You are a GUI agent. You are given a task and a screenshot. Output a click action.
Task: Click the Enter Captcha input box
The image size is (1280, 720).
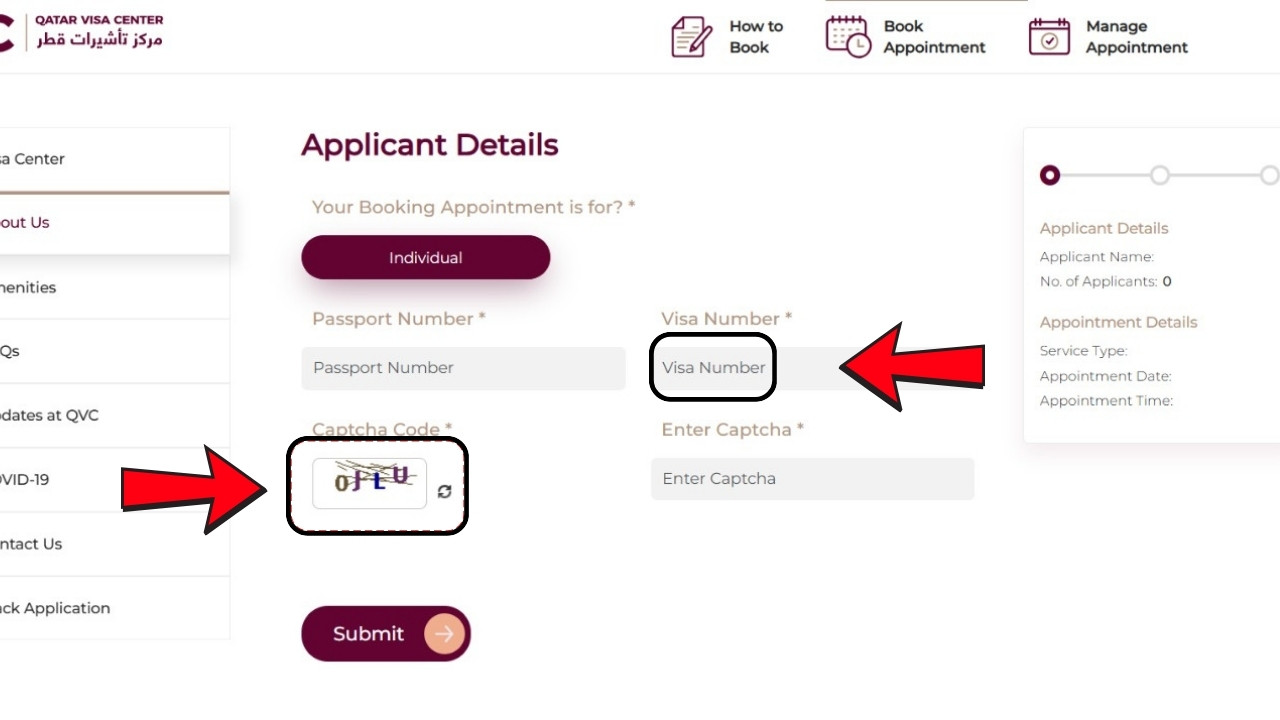pos(812,479)
